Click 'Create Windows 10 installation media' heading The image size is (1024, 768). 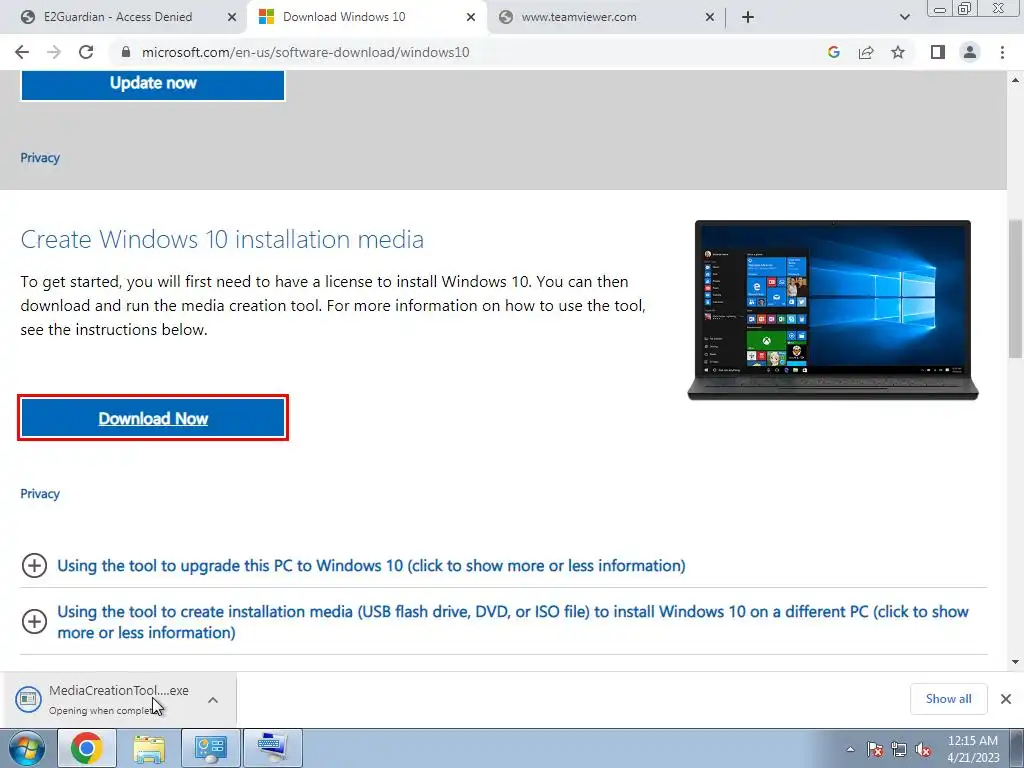pos(222,239)
